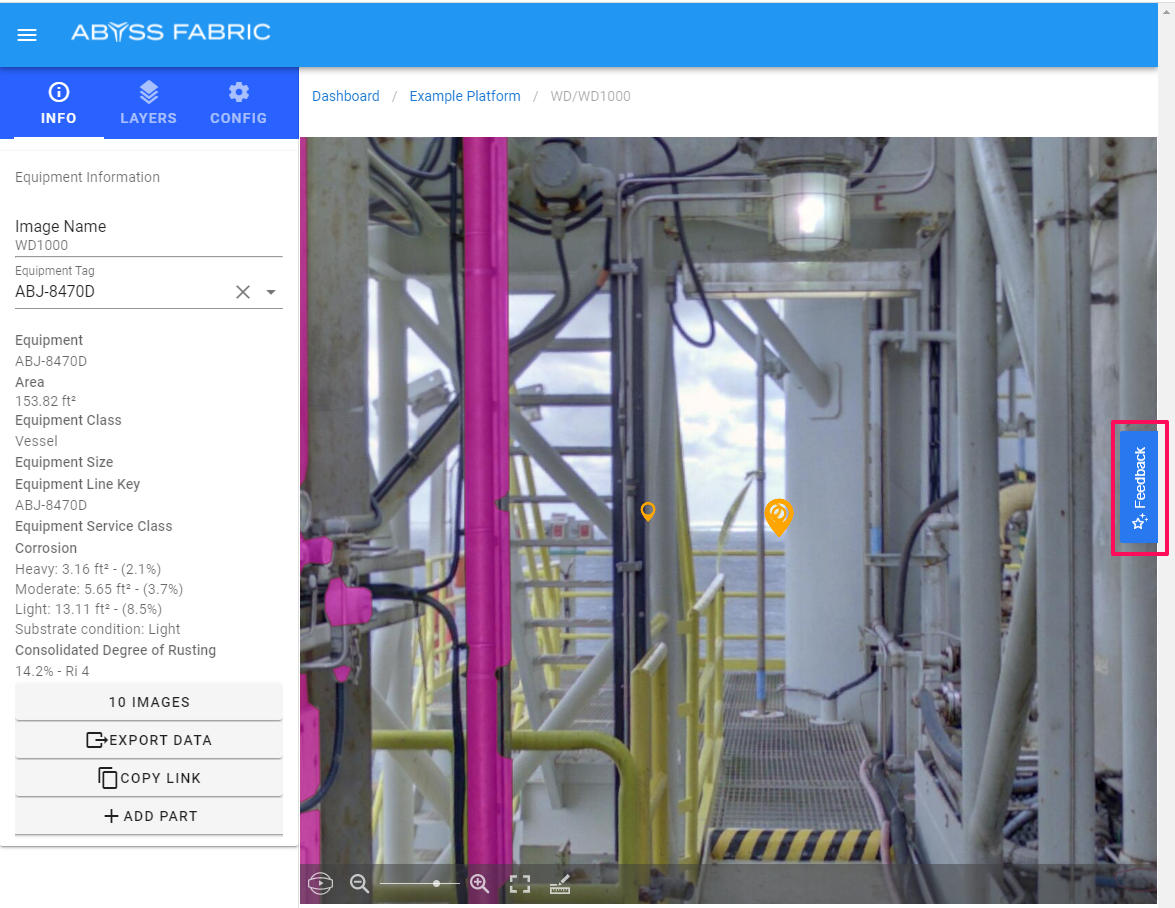Open Example Platform breadcrumb link

465,97
